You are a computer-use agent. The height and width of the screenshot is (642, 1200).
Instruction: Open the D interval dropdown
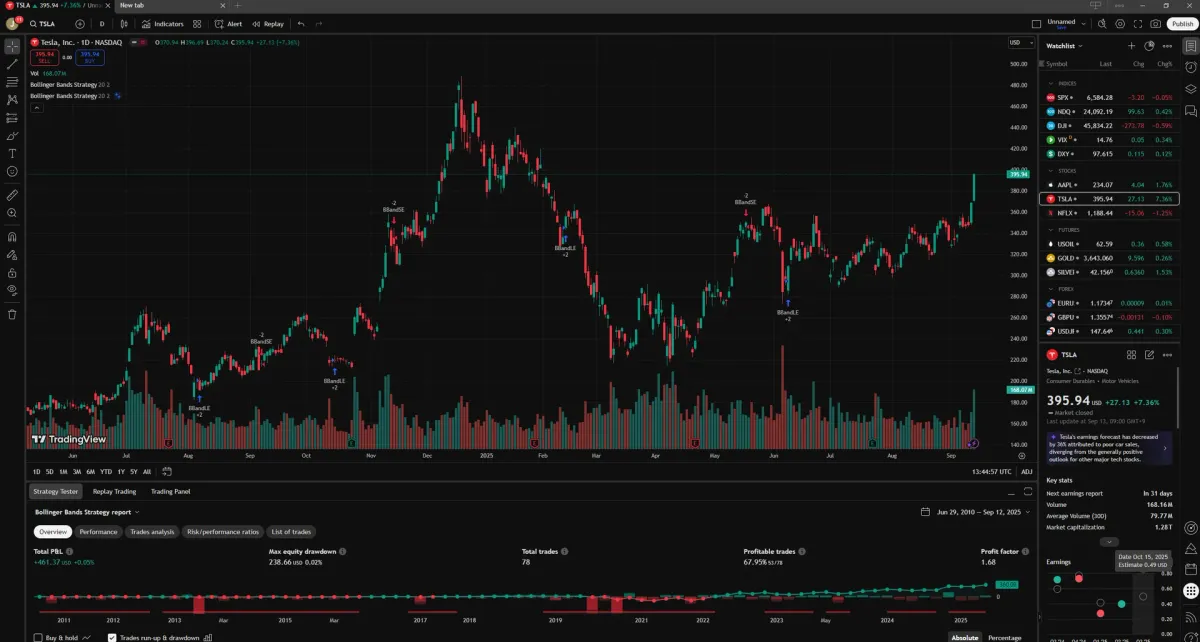(102, 23)
